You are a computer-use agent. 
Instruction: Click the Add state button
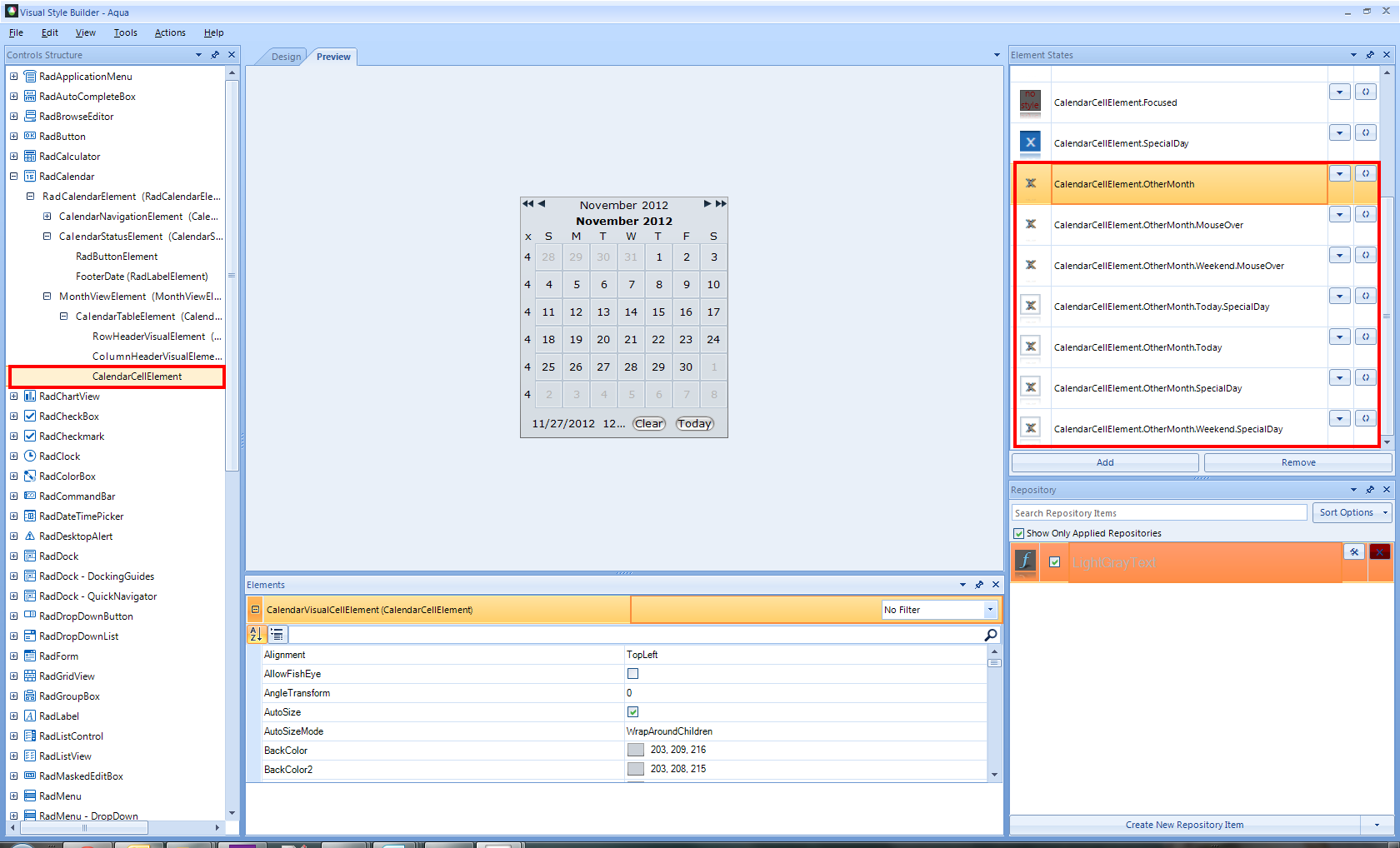pos(1105,462)
